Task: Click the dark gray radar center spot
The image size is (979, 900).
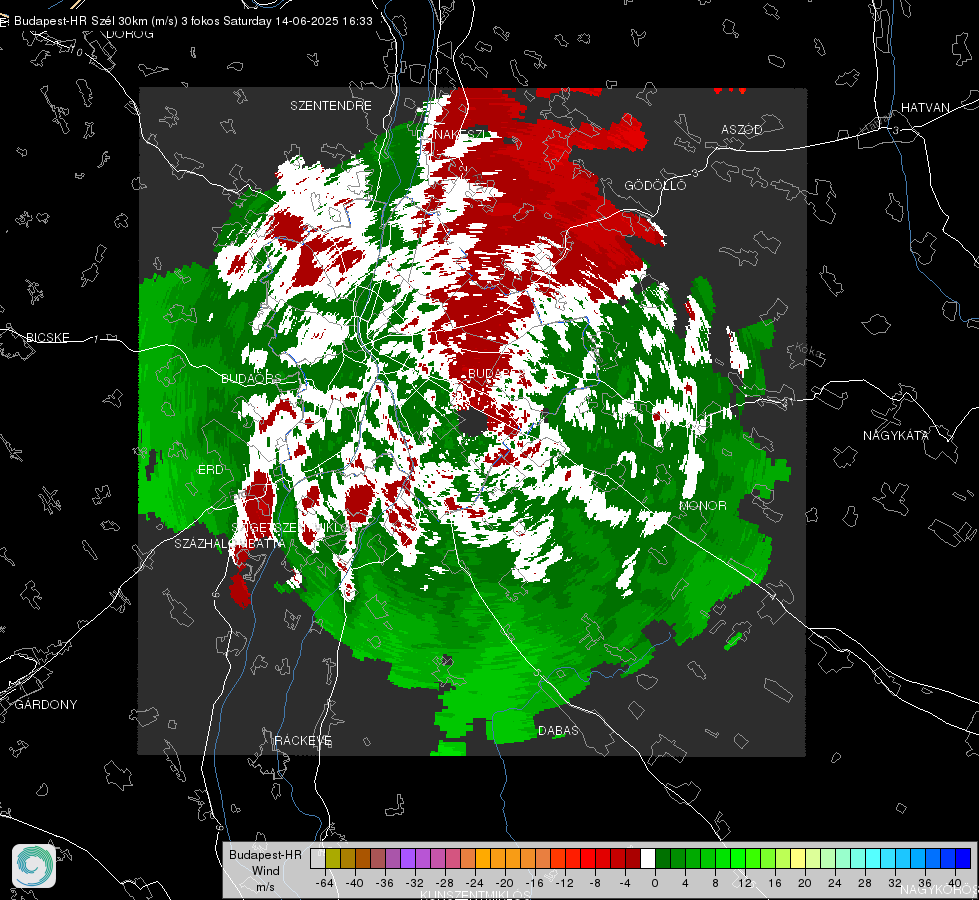Action: coord(473,422)
